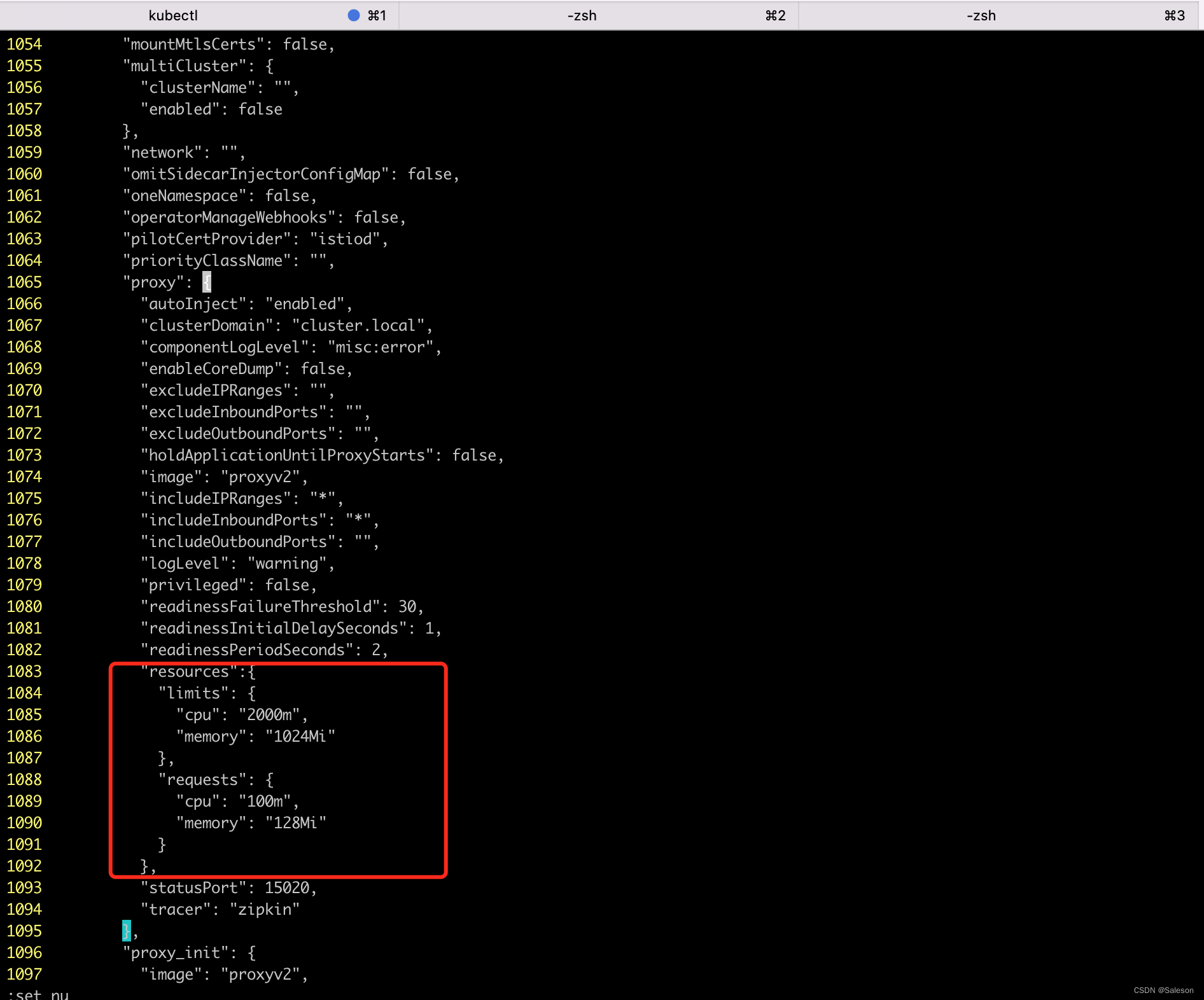Click "excludeInboundPorts" key

pyautogui.click(x=234, y=412)
